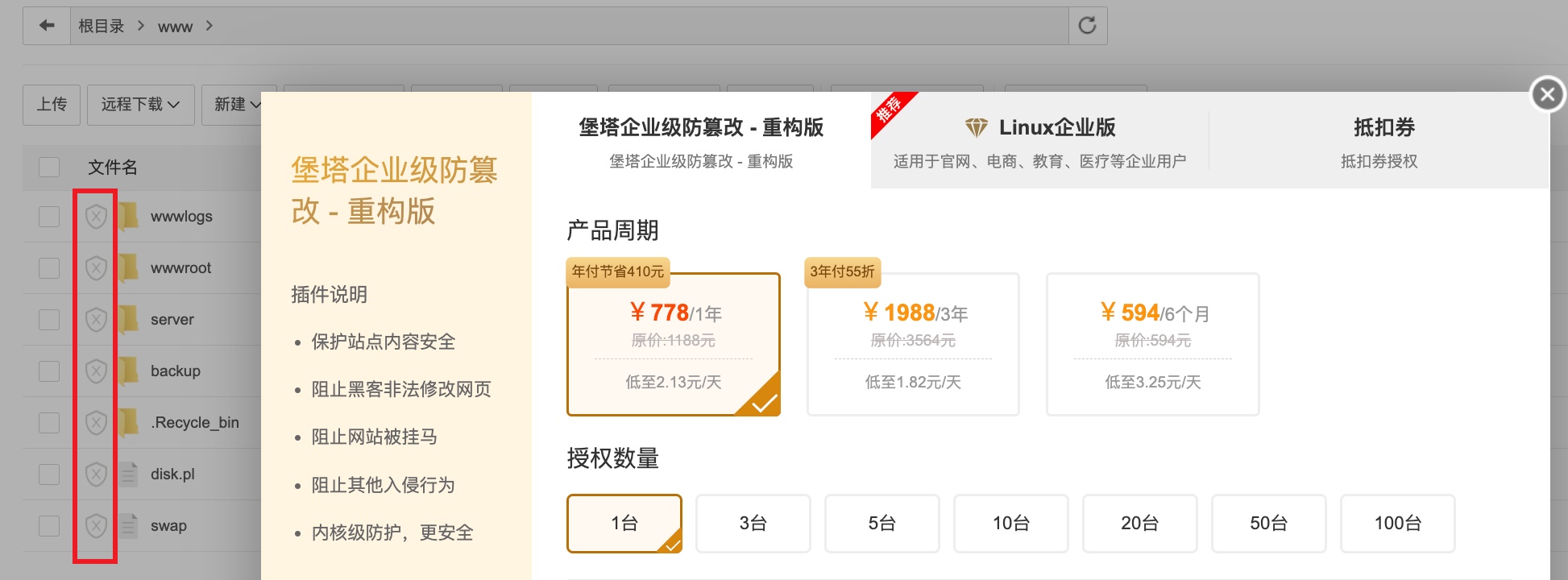Viewport: 1568px width, 580px height.
Task: Click 根目录 in the path bar
Action: tap(102, 26)
